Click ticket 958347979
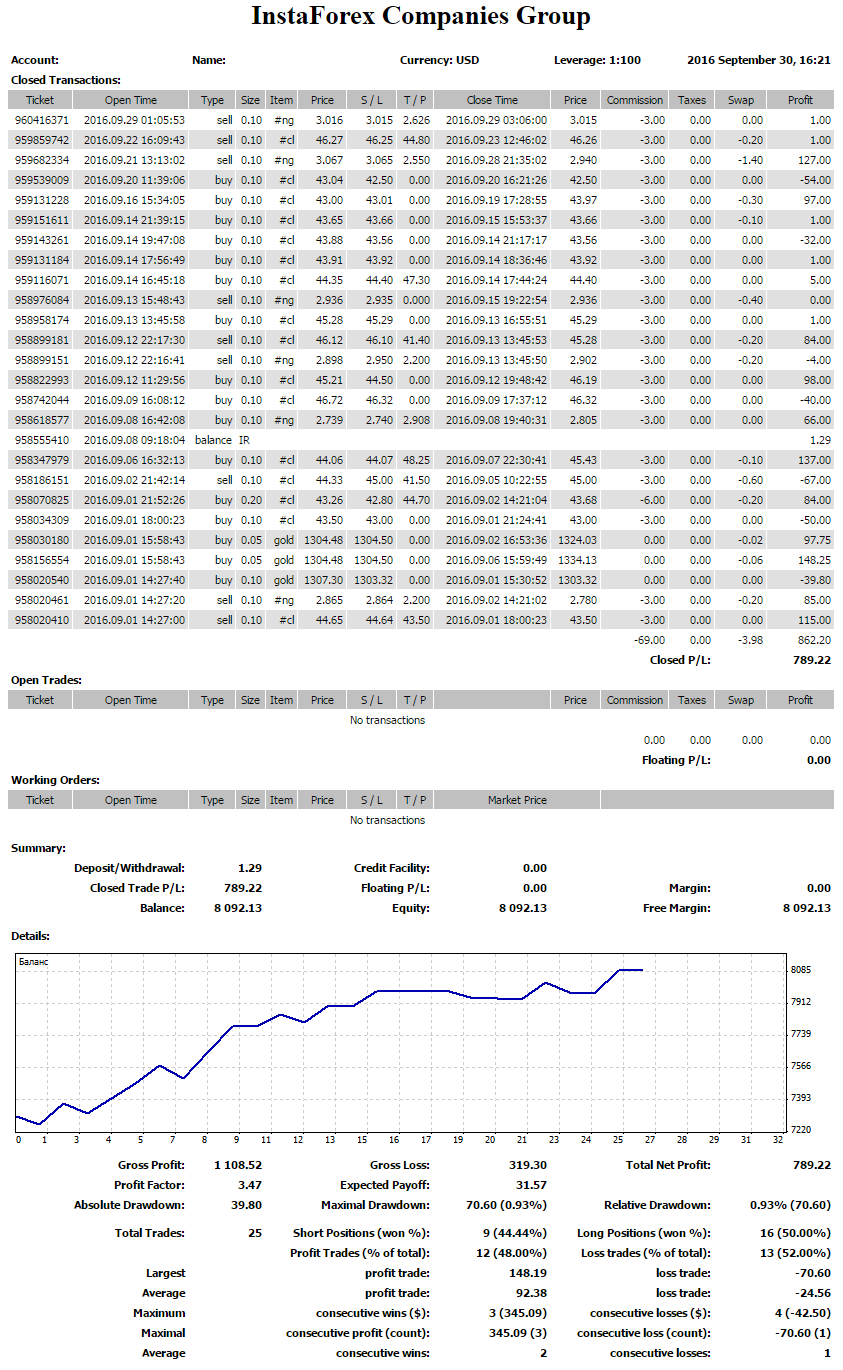Viewport: 843px width, 1370px height. (41, 460)
